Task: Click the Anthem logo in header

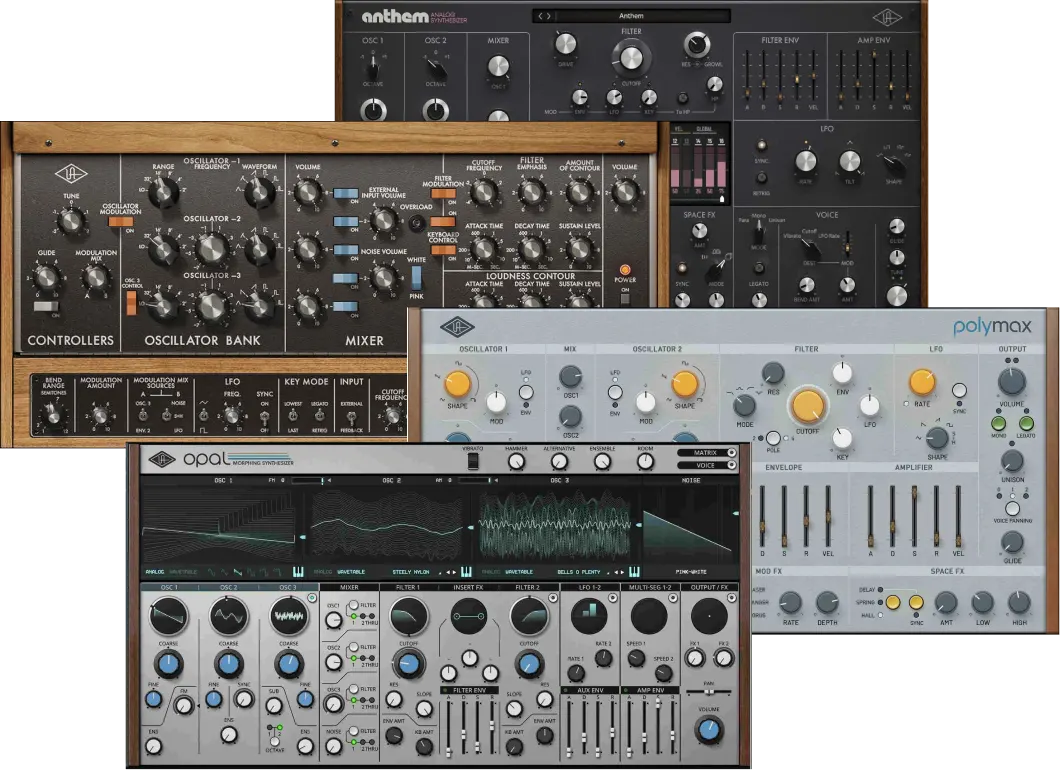Action: click(x=393, y=16)
